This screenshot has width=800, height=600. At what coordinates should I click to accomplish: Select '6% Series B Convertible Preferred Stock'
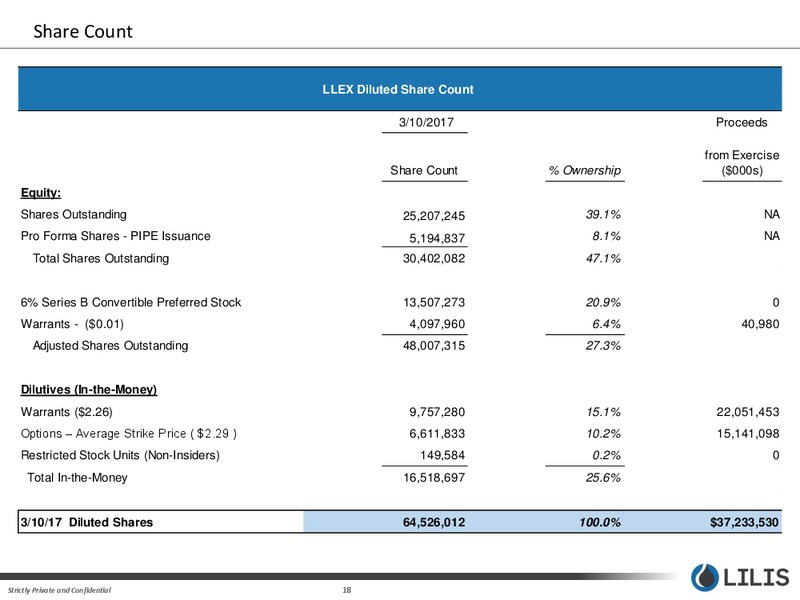131,303
